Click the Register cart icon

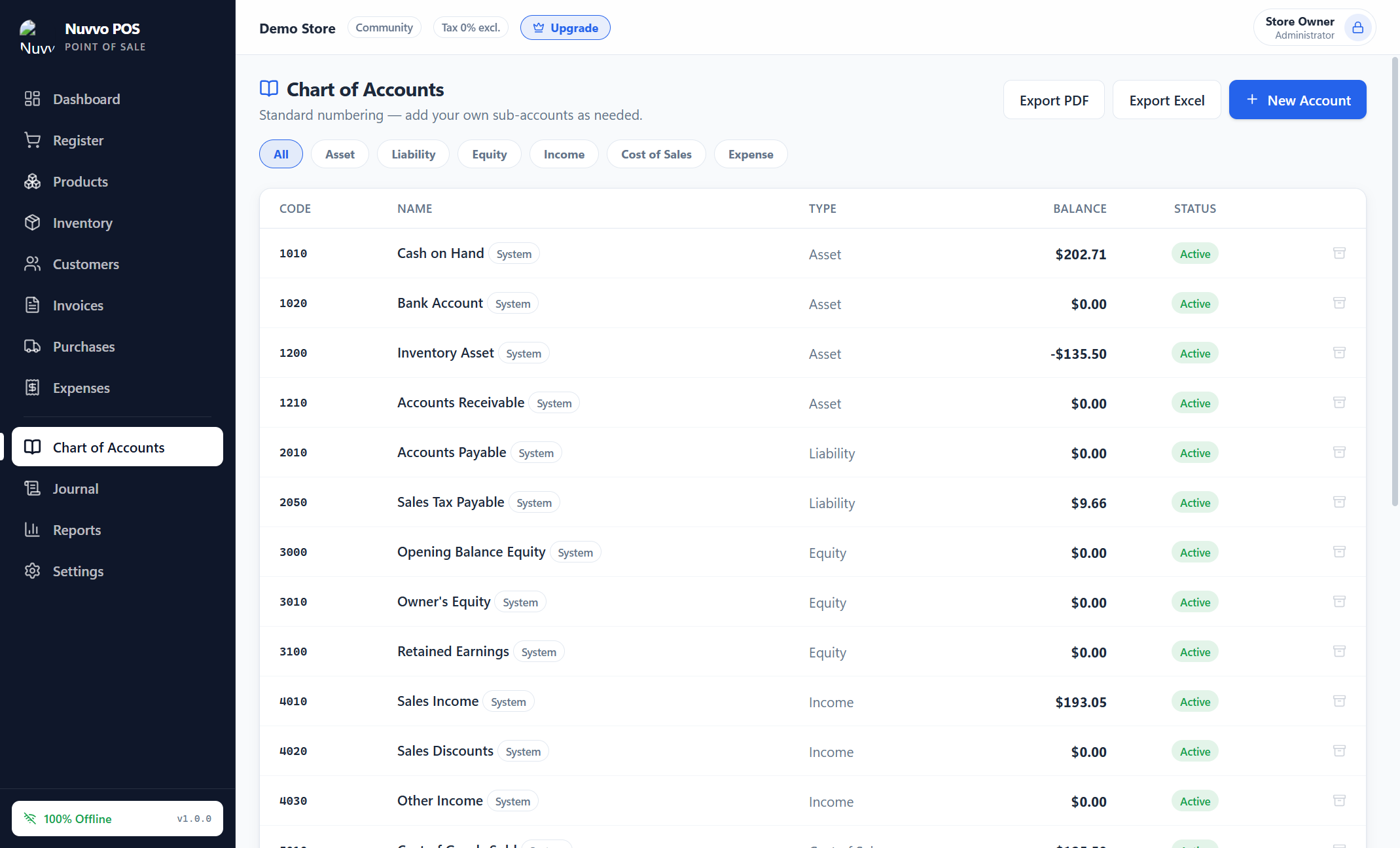coord(32,140)
